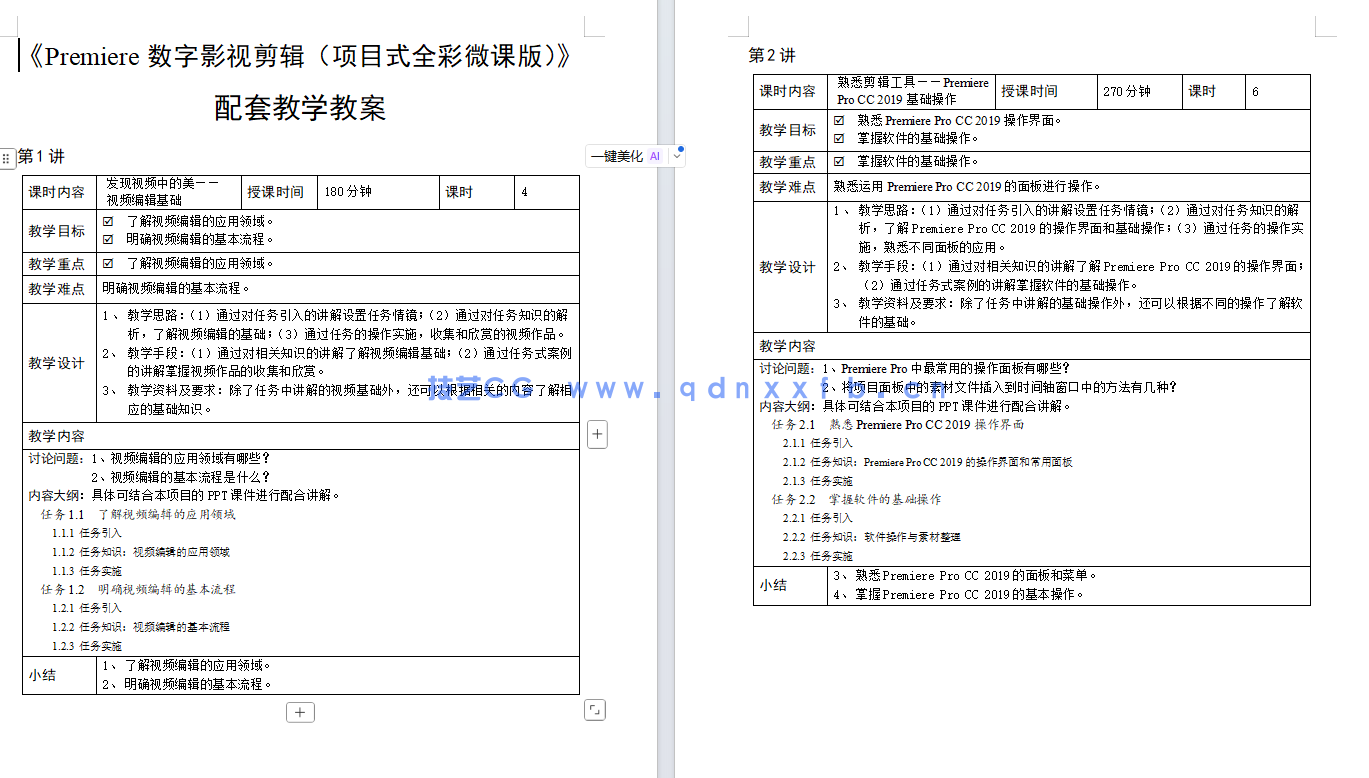Image resolution: width=1369 pixels, height=778 pixels.
Task: Click the fullscreen expand icon under page one
Action: [x=595, y=709]
